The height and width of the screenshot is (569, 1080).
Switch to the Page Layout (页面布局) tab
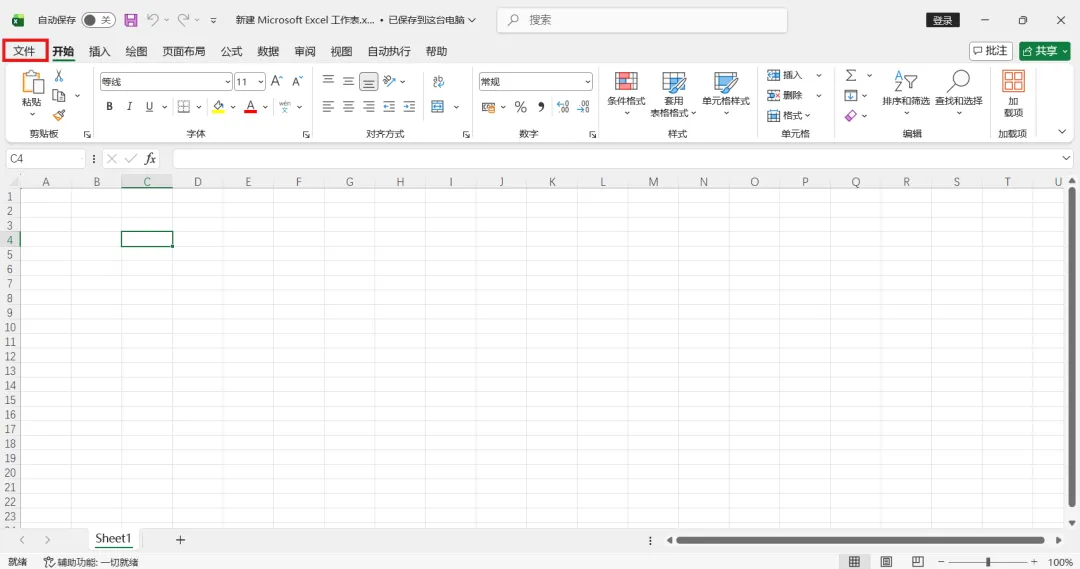(184, 51)
